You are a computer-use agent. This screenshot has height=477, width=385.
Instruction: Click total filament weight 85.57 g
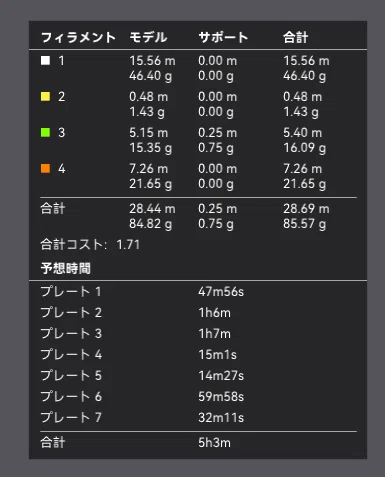[x=305, y=224]
